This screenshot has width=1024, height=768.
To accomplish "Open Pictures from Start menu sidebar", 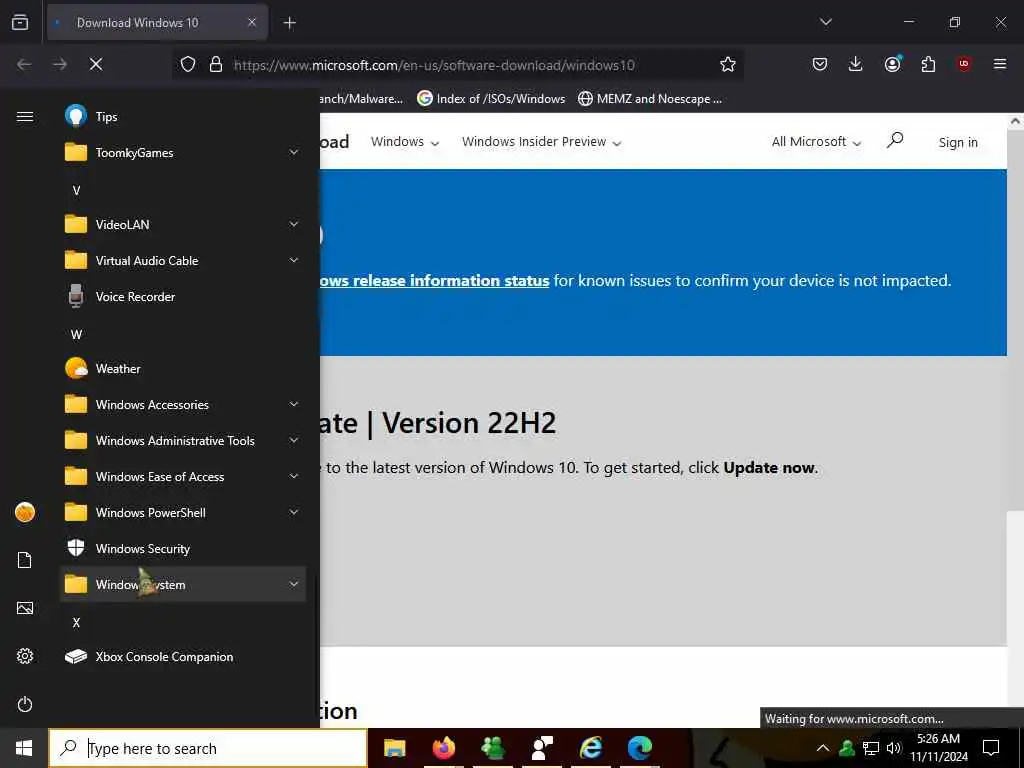I will click(25, 608).
